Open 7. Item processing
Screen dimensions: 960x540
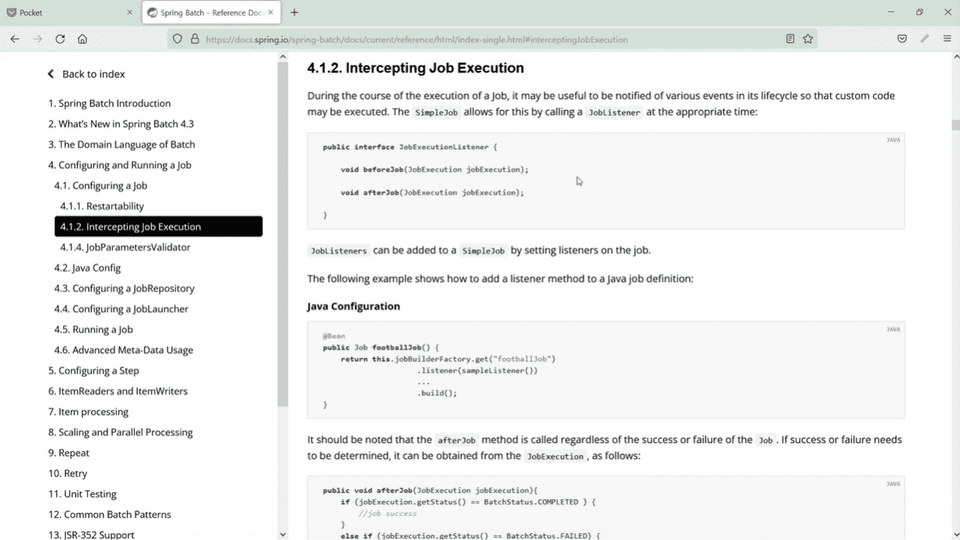(x=88, y=412)
